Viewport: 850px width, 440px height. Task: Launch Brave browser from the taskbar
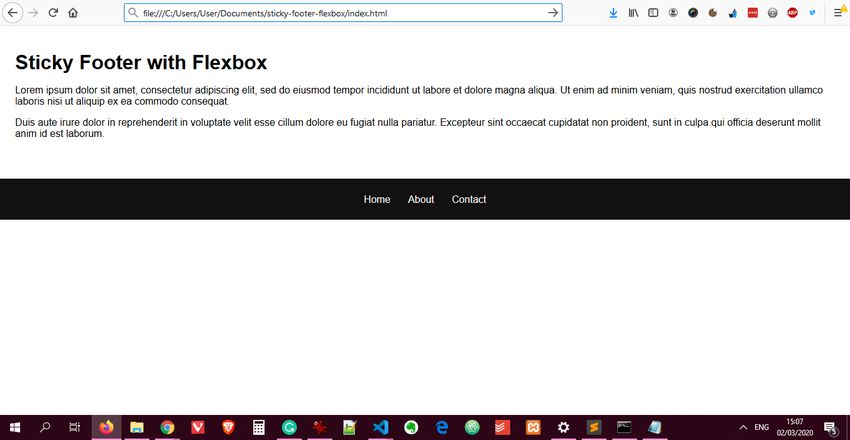point(228,428)
